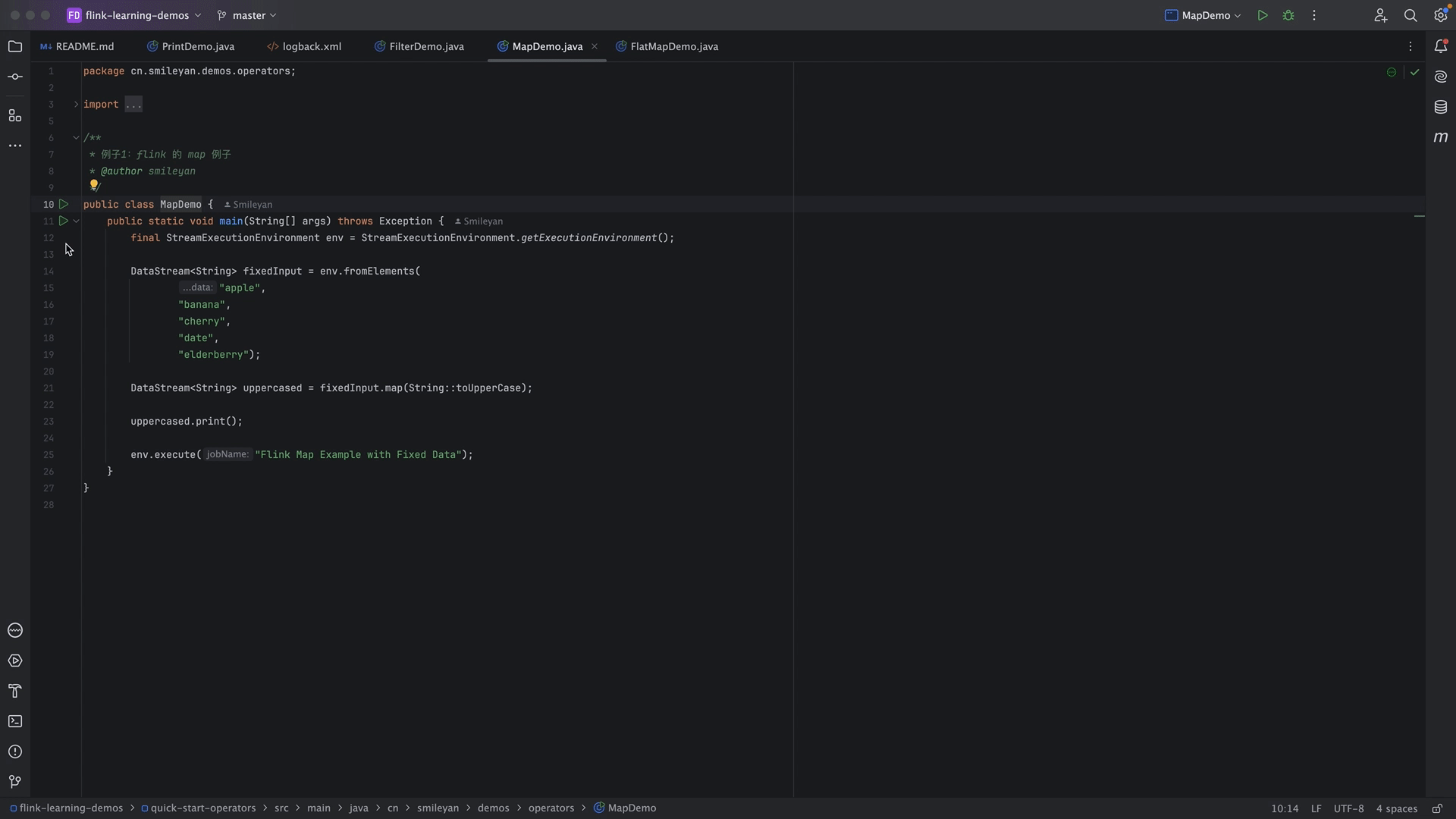Open the Notifications bell panel
This screenshot has height=819, width=1456.
tap(1441, 46)
